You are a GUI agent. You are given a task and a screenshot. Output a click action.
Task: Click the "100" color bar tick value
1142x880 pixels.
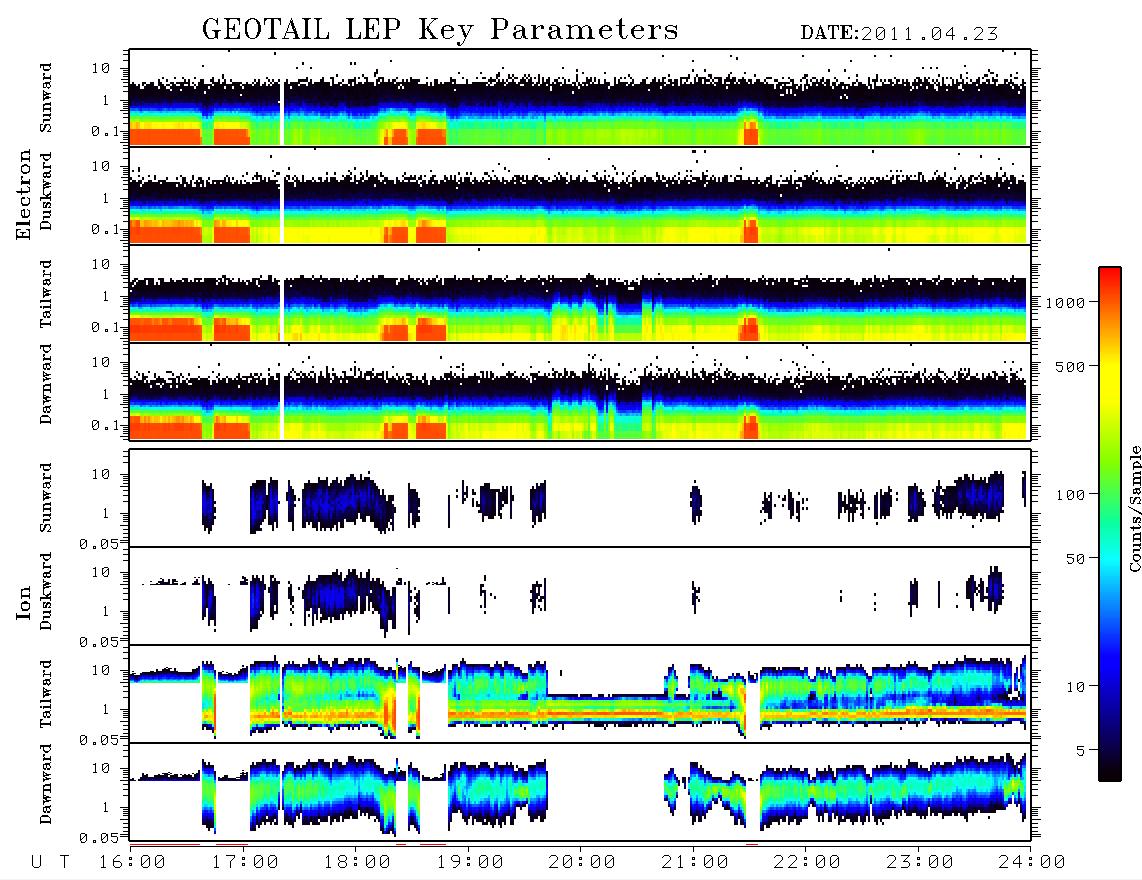click(1070, 495)
